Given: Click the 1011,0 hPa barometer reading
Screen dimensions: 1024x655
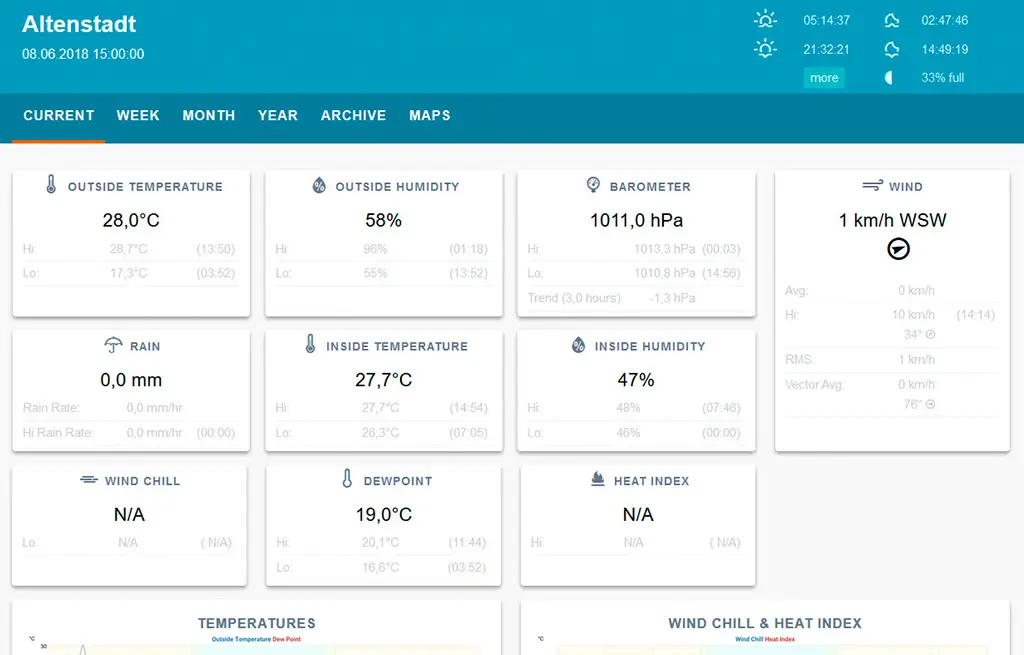Looking at the screenshot, I should [637, 220].
